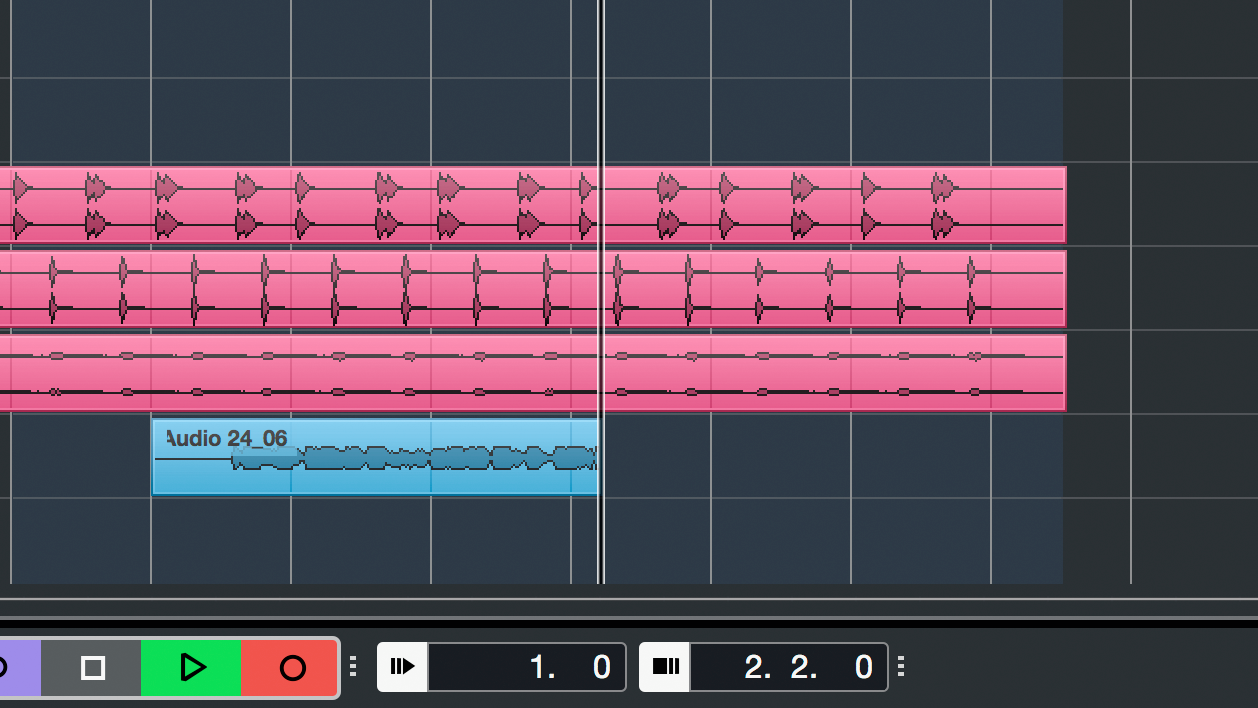The height and width of the screenshot is (708, 1258).
Task: Click the white project cursor line
Action: tap(601, 292)
